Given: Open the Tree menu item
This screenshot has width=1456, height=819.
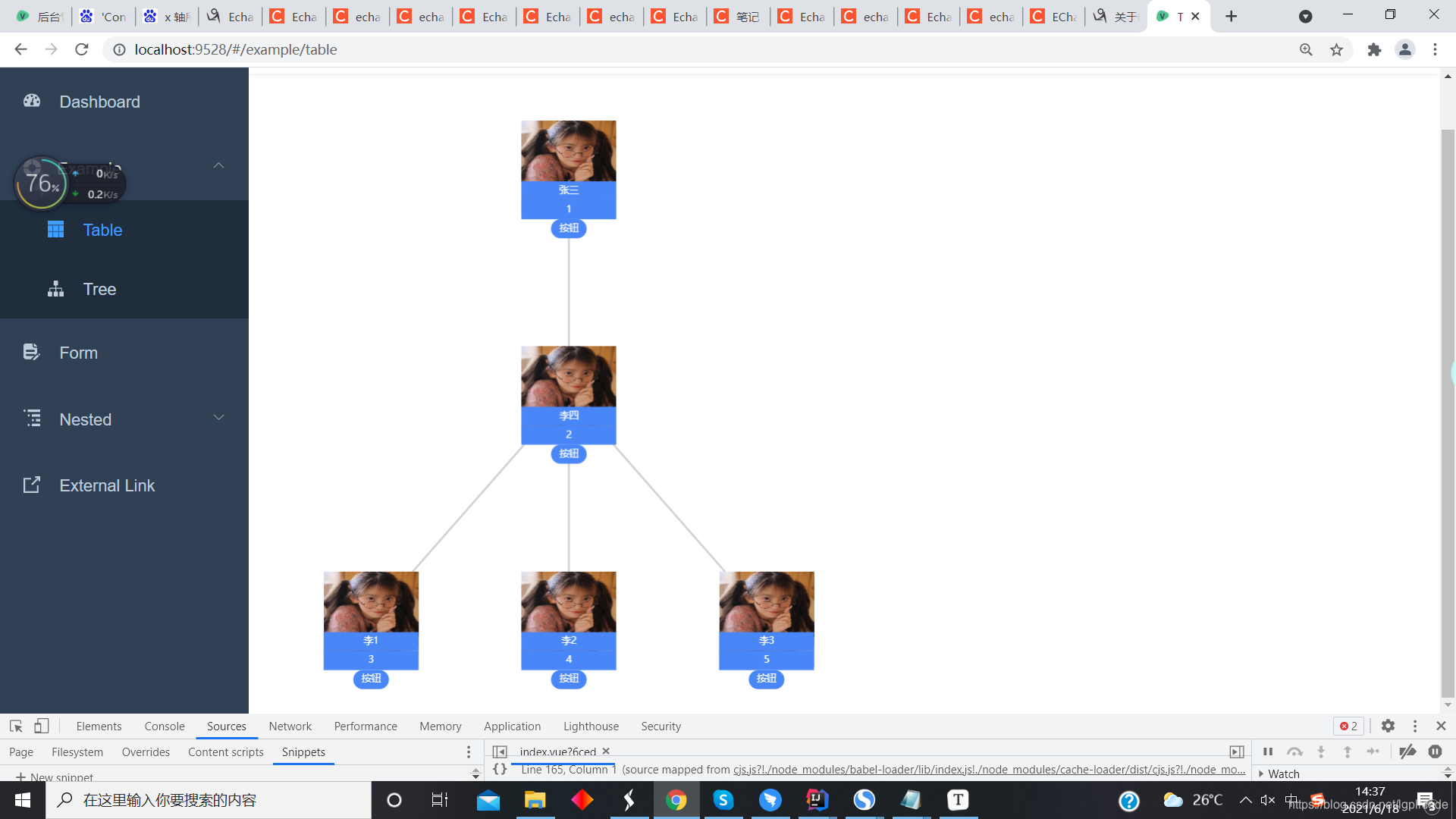Looking at the screenshot, I should [x=99, y=289].
